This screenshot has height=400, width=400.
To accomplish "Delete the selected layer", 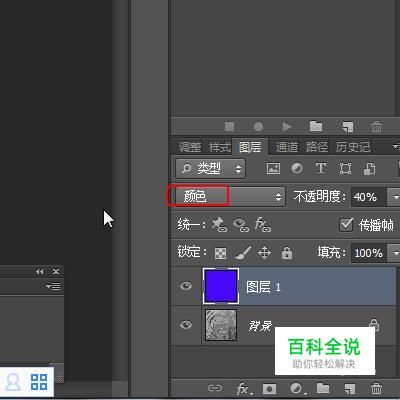I will (376, 389).
